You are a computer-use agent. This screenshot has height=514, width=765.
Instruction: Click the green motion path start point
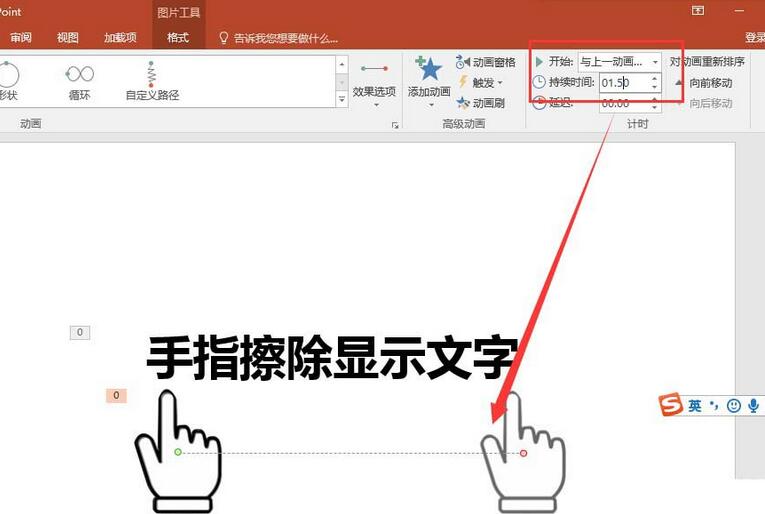[x=178, y=452]
